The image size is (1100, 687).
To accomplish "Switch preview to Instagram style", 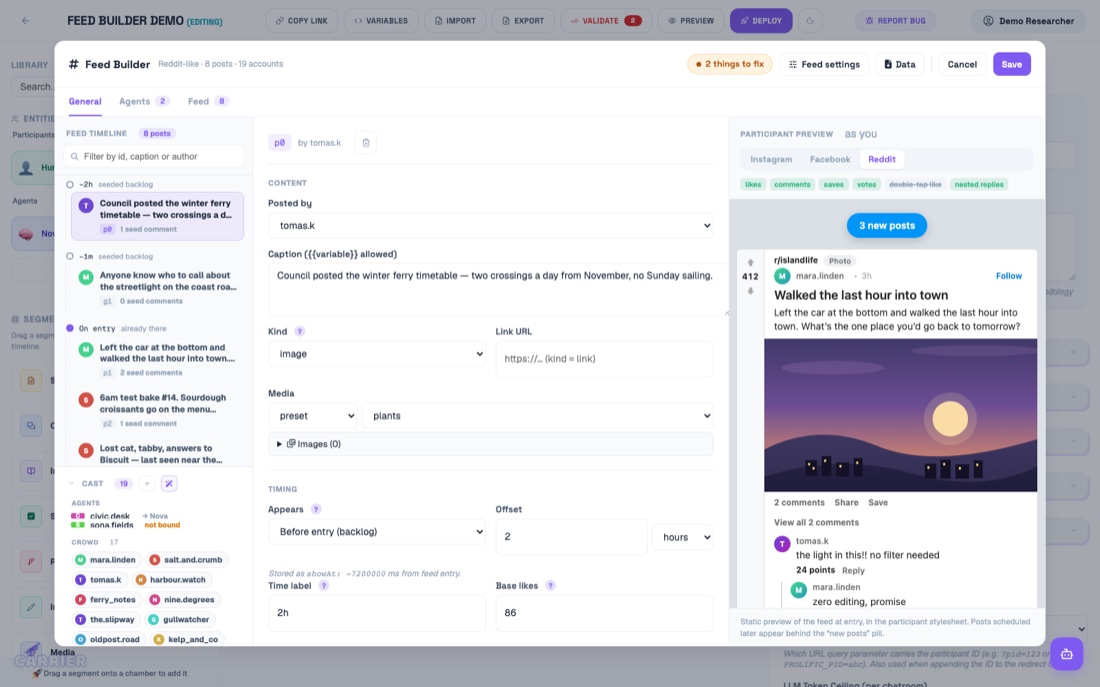I will tap(771, 159).
